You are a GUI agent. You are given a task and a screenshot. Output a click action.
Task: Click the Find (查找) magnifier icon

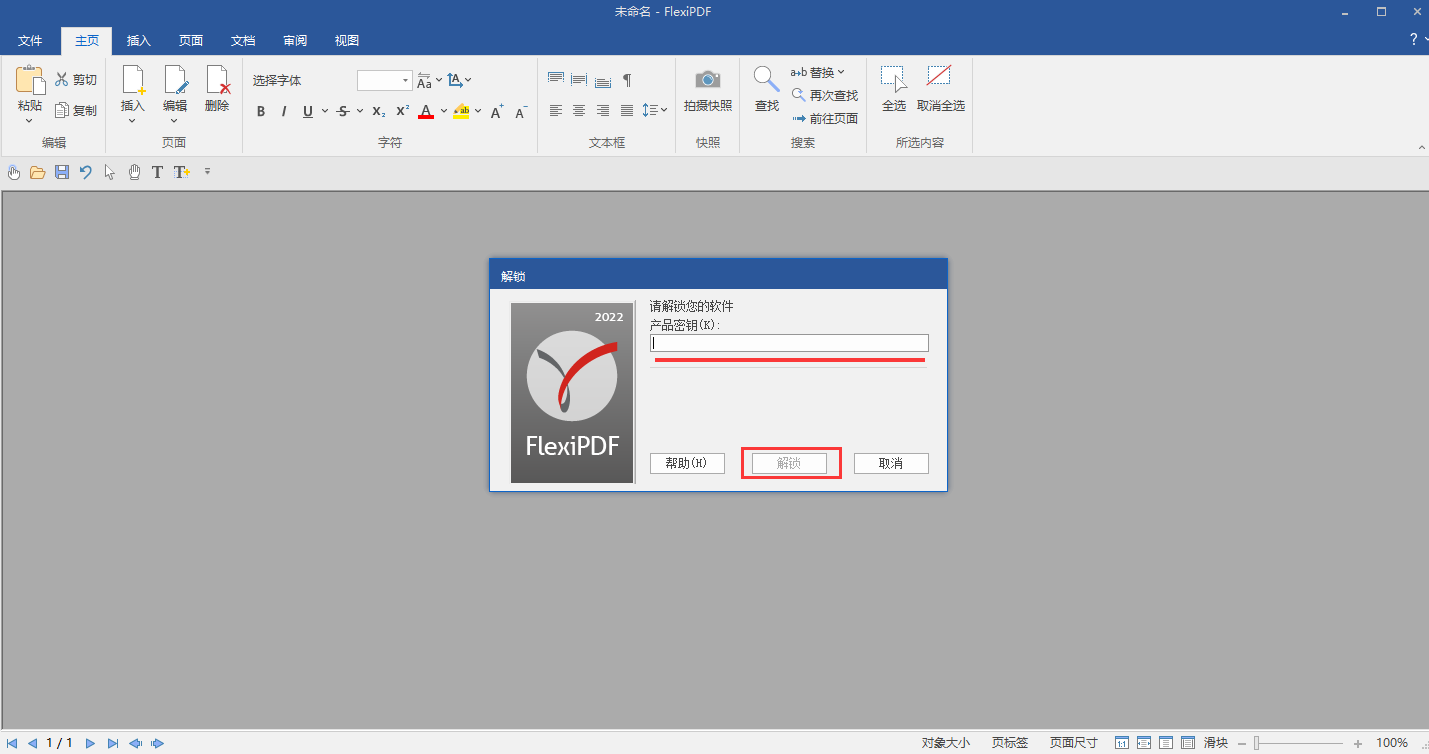[x=766, y=78]
